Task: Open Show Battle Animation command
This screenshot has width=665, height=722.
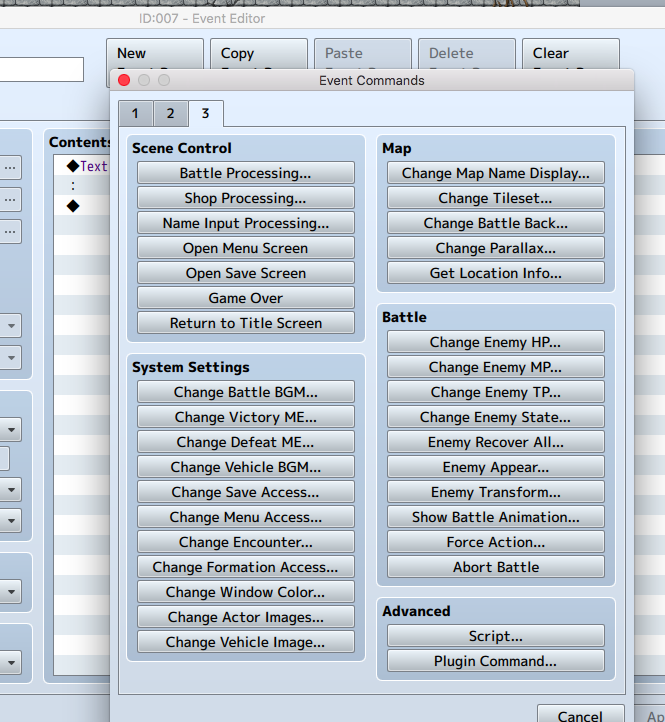Action: point(496,517)
